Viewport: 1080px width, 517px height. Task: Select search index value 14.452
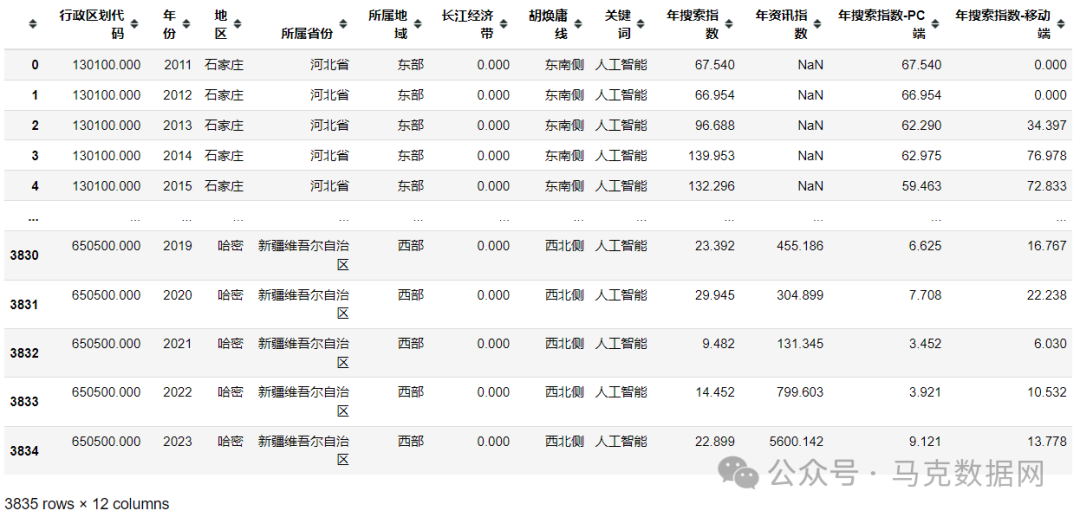point(715,392)
